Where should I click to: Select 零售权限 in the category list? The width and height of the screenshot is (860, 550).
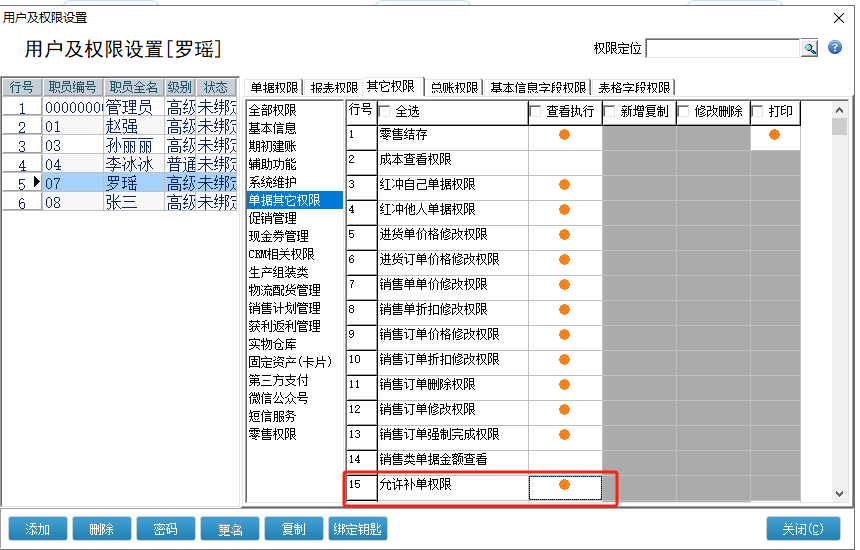(x=272, y=435)
